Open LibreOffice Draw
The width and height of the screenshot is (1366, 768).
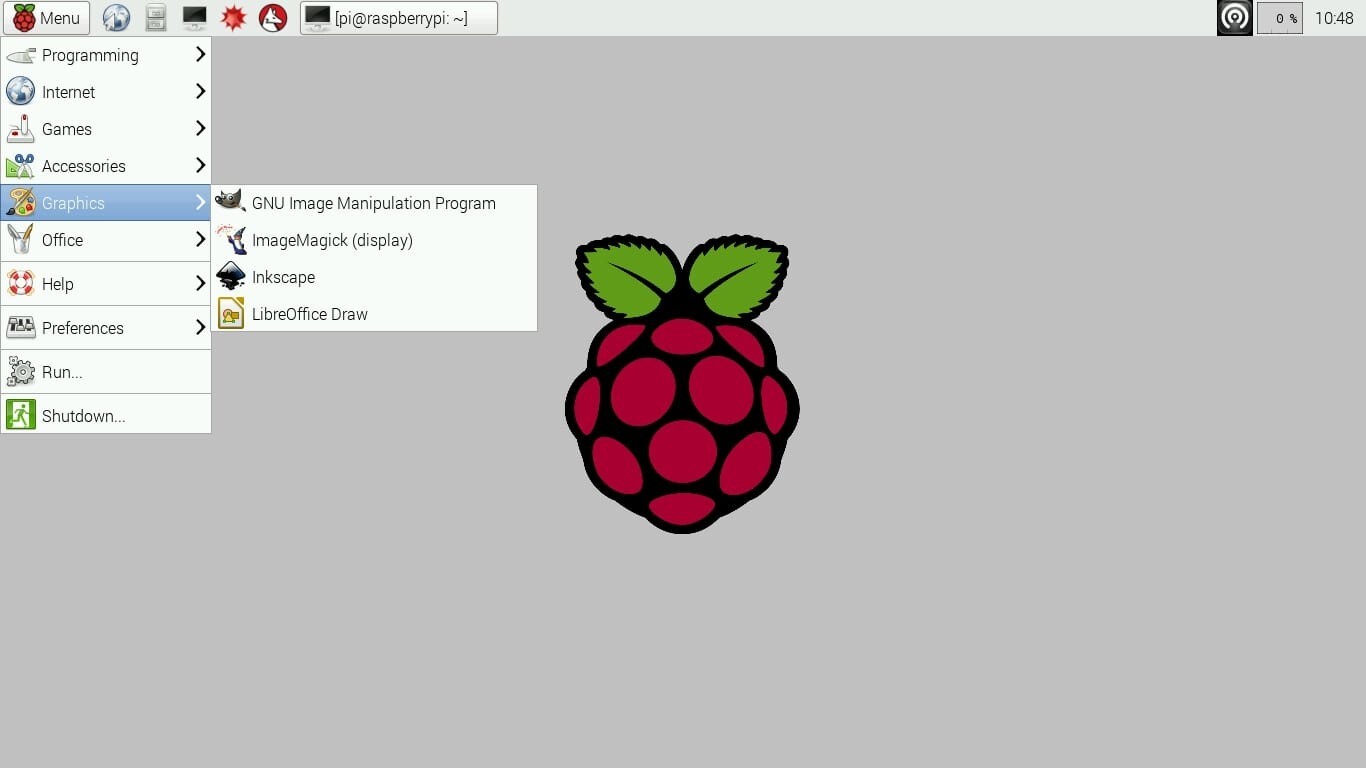[310, 314]
